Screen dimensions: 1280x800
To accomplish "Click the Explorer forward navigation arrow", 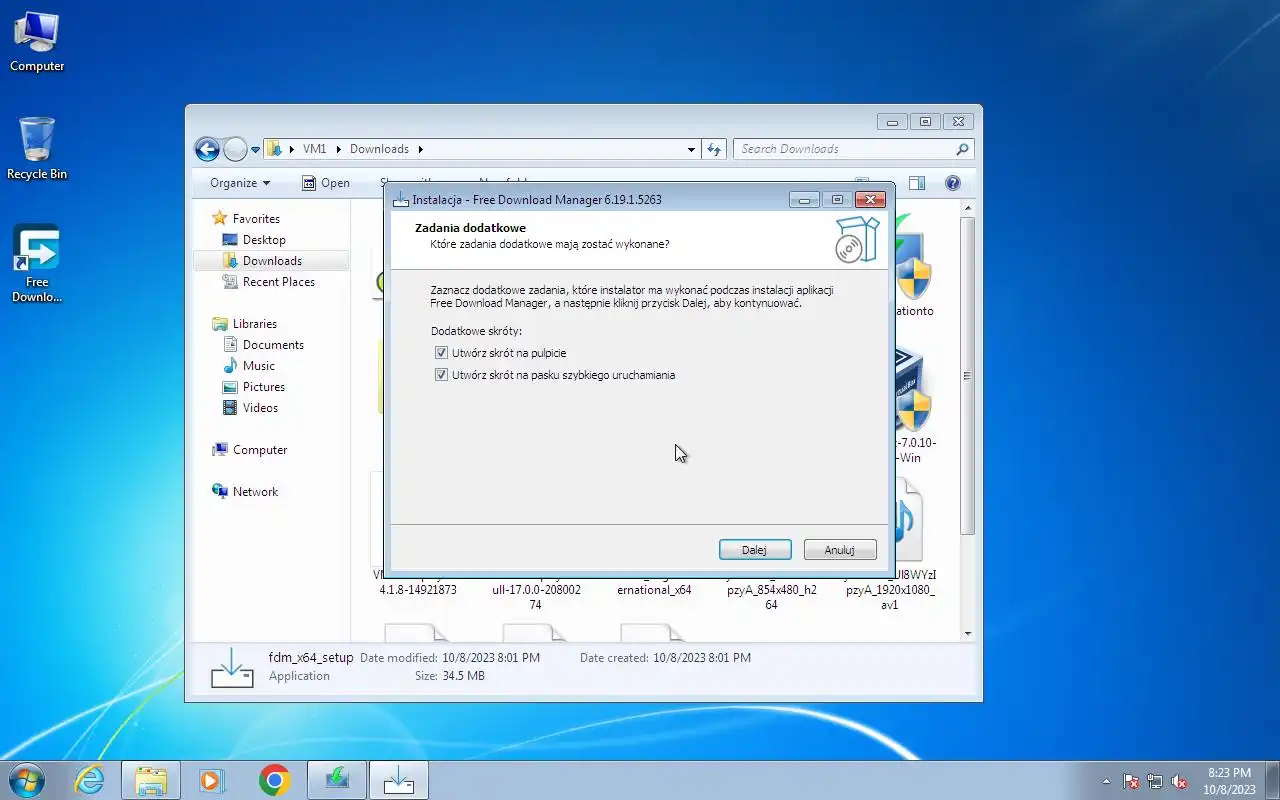I will [235, 150].
